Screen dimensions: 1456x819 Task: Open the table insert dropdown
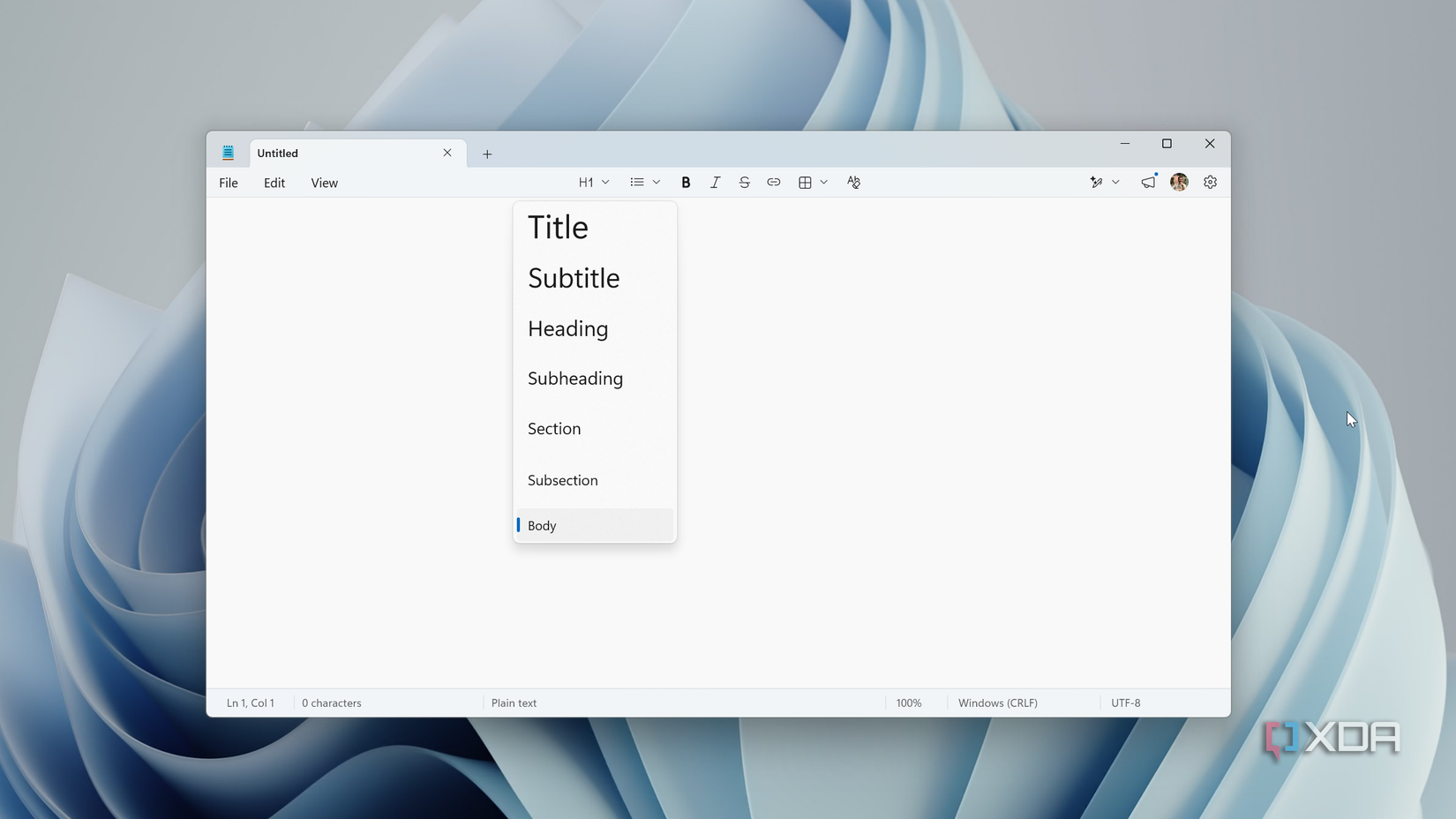click(x=813, y=183)
